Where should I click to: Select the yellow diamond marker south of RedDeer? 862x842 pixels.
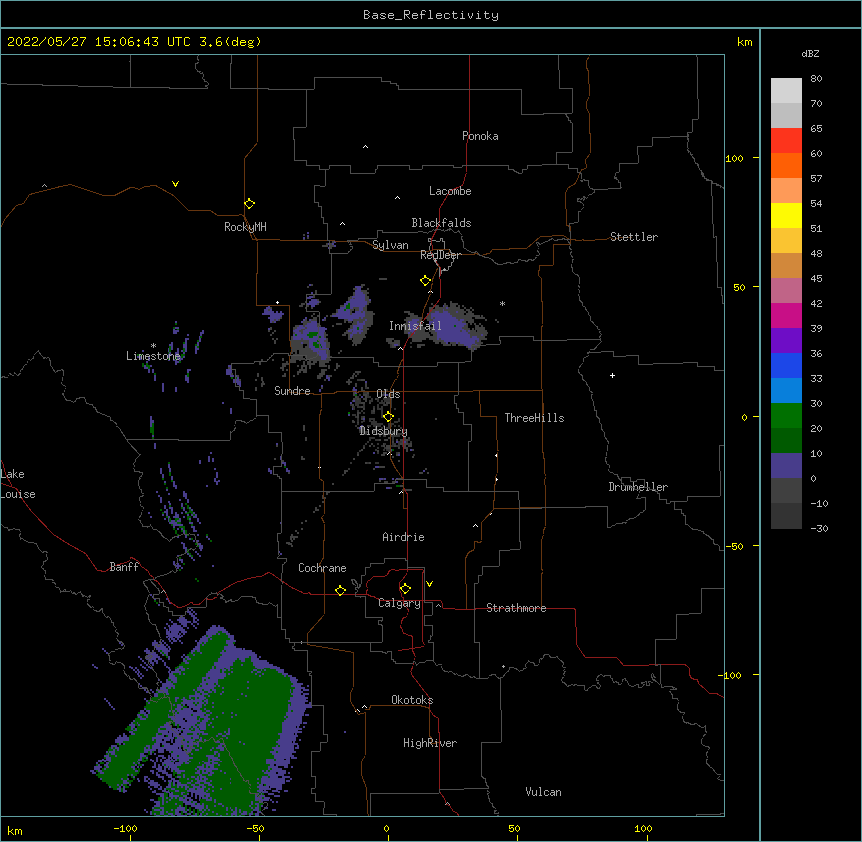[425, 281]
